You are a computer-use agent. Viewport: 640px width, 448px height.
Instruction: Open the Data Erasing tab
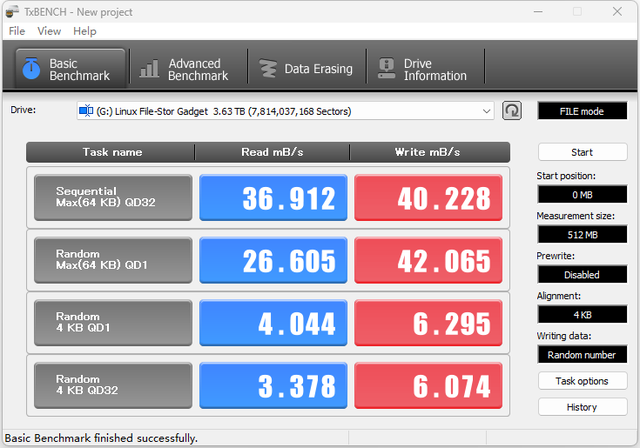click(306, 69)
